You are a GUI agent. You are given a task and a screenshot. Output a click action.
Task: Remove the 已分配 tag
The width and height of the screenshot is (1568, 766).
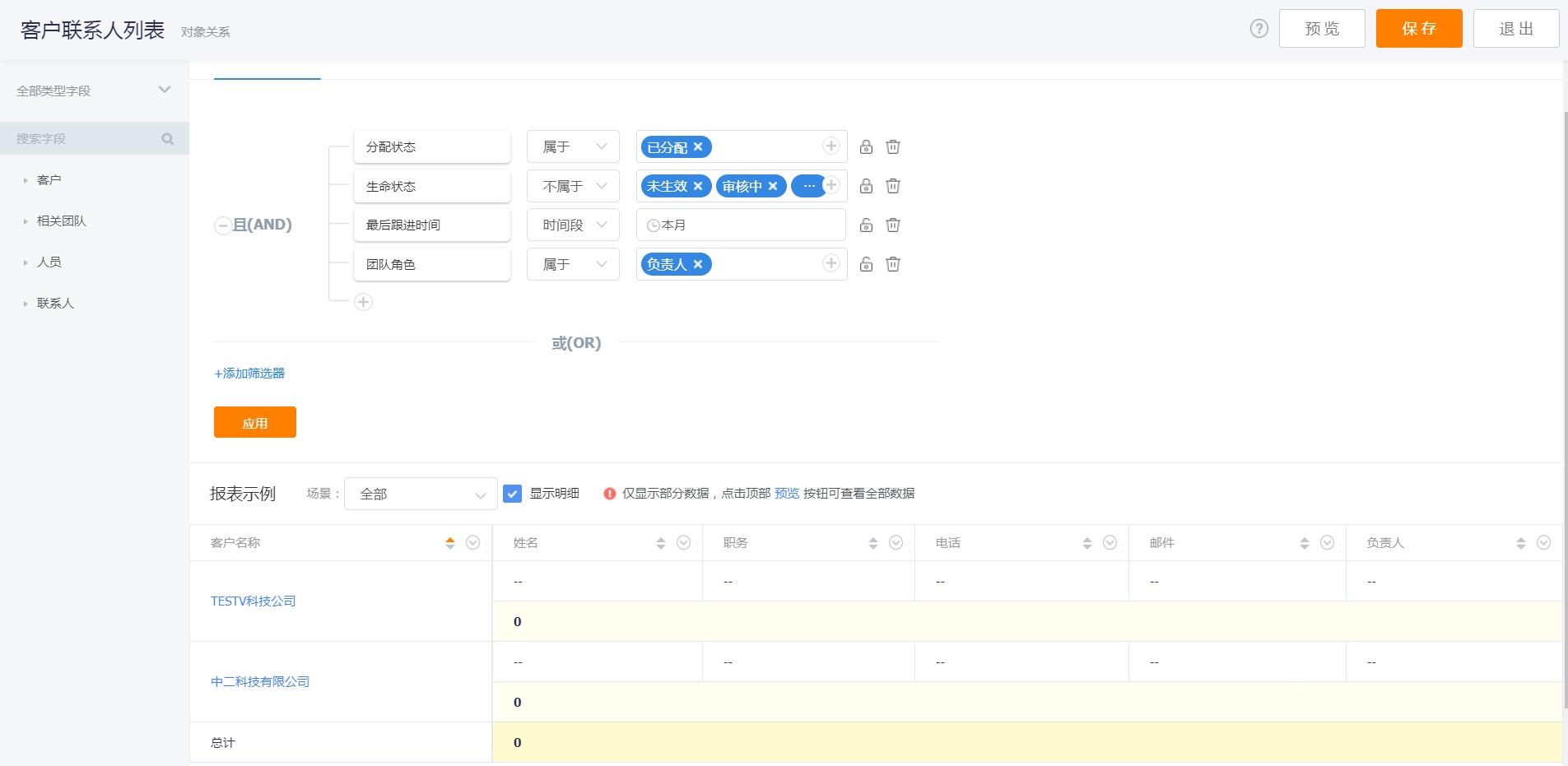click(x=698, y=146)
